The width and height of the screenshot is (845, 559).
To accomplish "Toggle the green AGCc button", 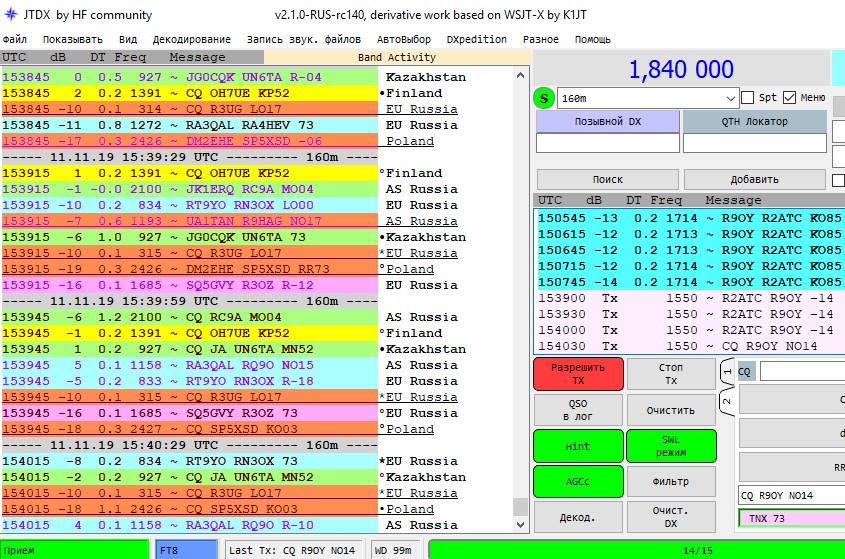I will coord(578,482).
